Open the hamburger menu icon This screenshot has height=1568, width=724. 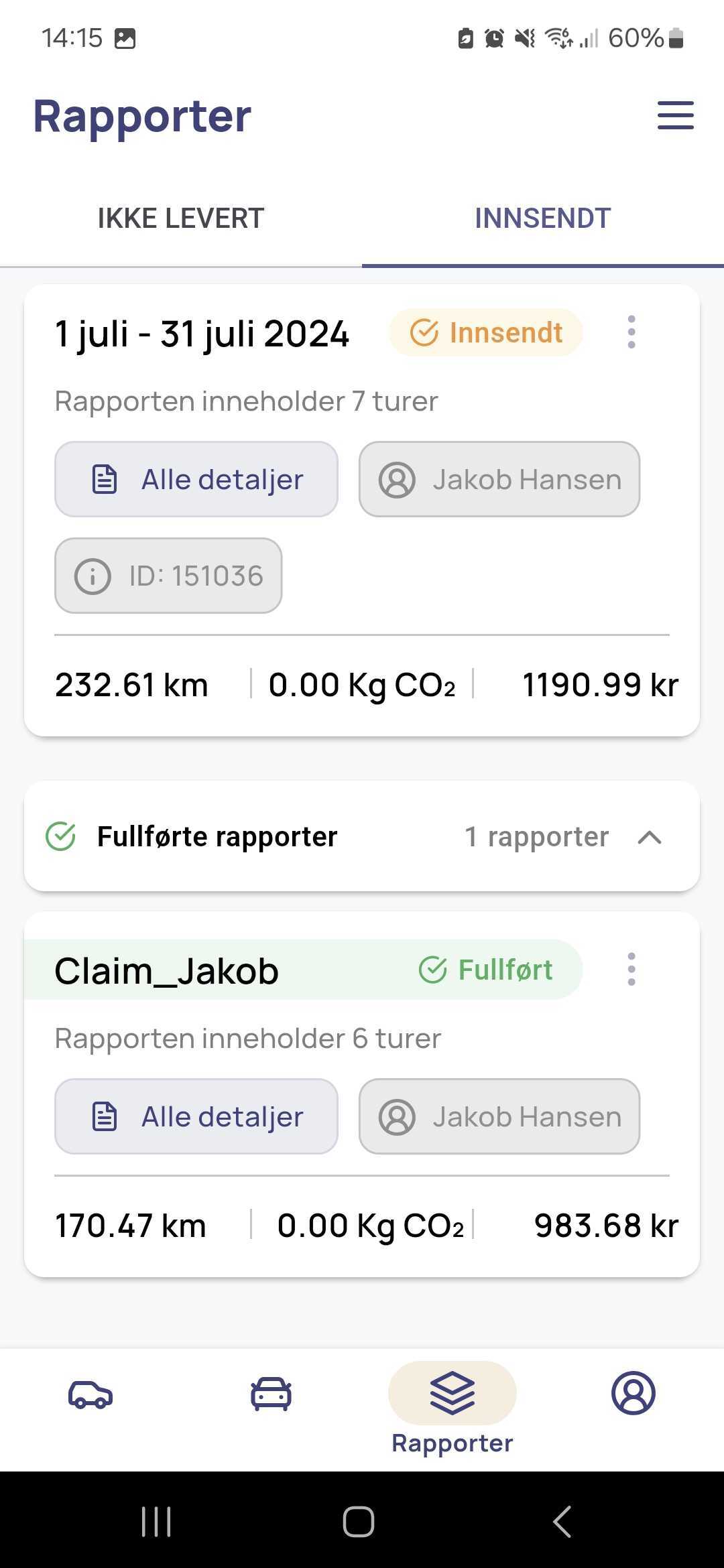coord(675,115)
